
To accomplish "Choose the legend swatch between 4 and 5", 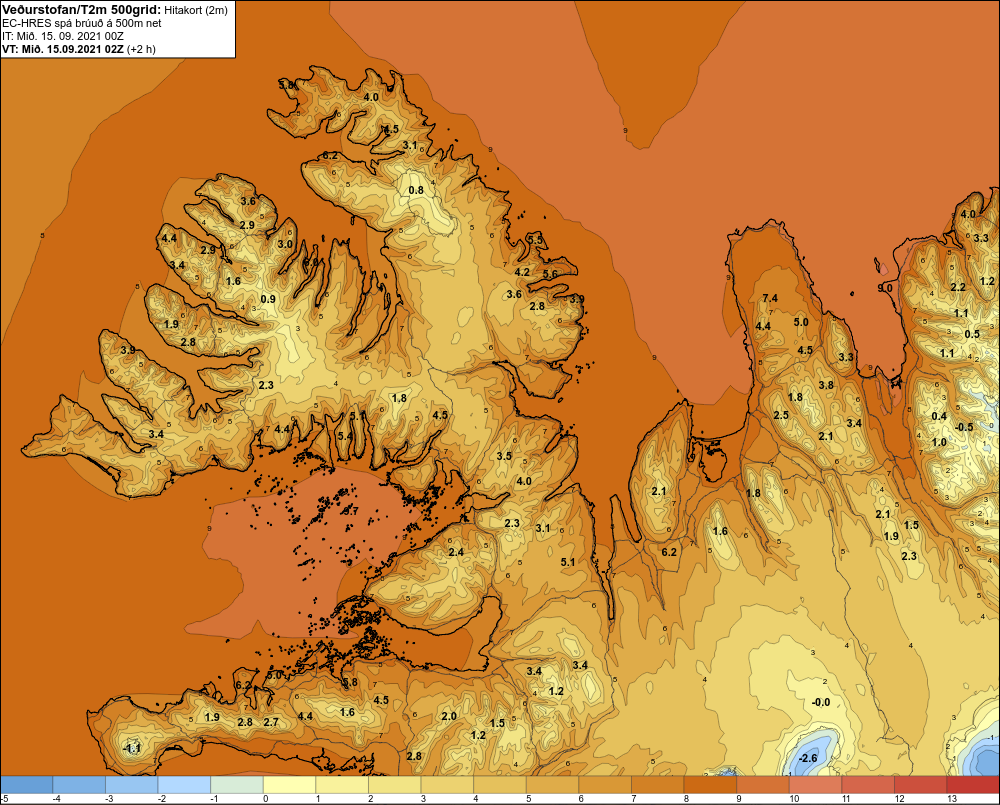I will [x=500, y=785].
